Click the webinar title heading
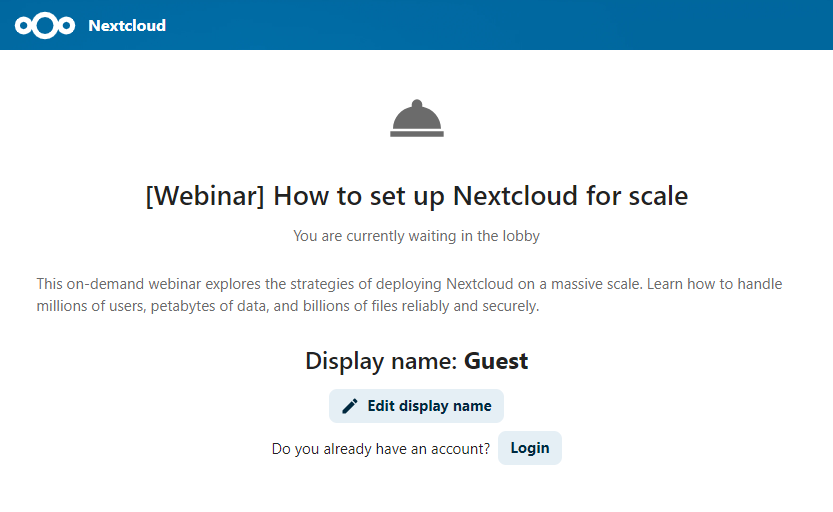This screenshot has height=512, width=833. tap(416, 195)
